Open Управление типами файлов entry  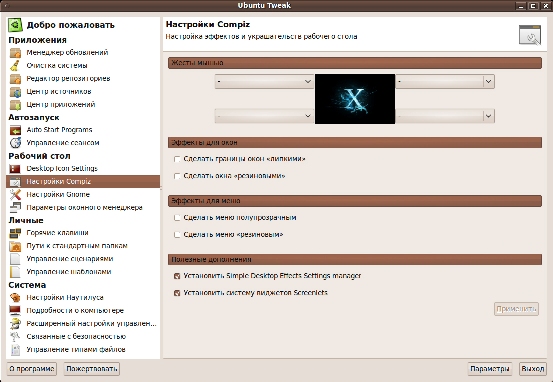(76, 350)
